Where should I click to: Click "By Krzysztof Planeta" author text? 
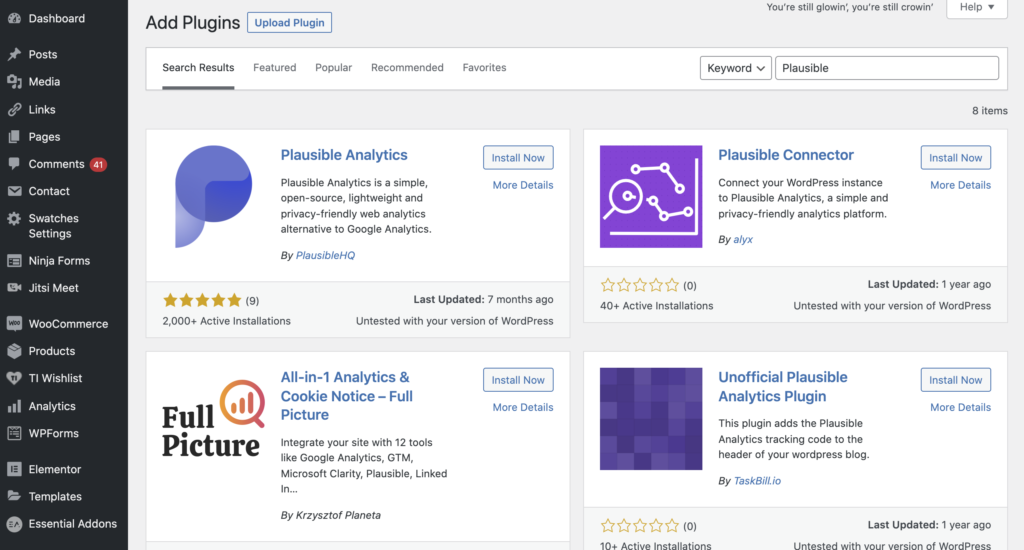(330, 515)
